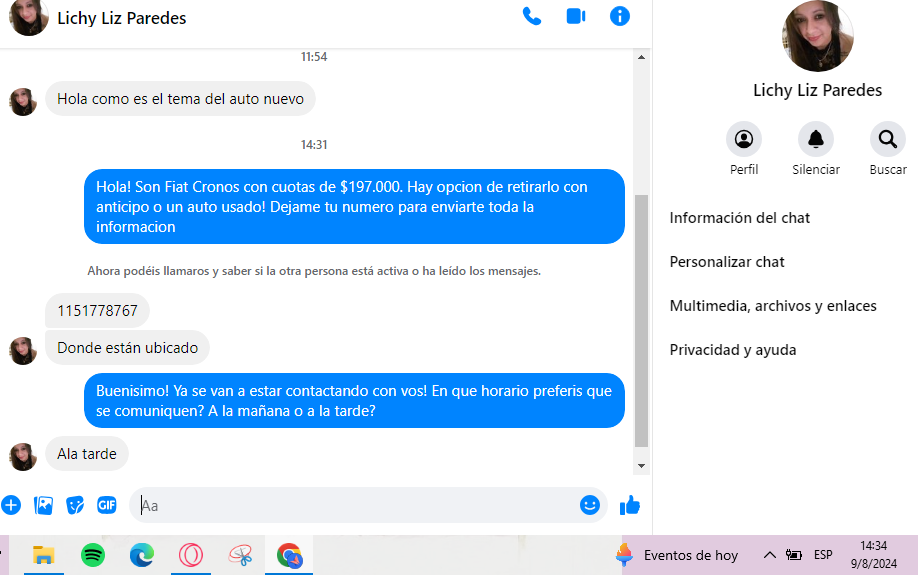The height and width of the screenshot is (575, 918).
Task: Send a thumbs-up like
Action: (x=630, y=505)
